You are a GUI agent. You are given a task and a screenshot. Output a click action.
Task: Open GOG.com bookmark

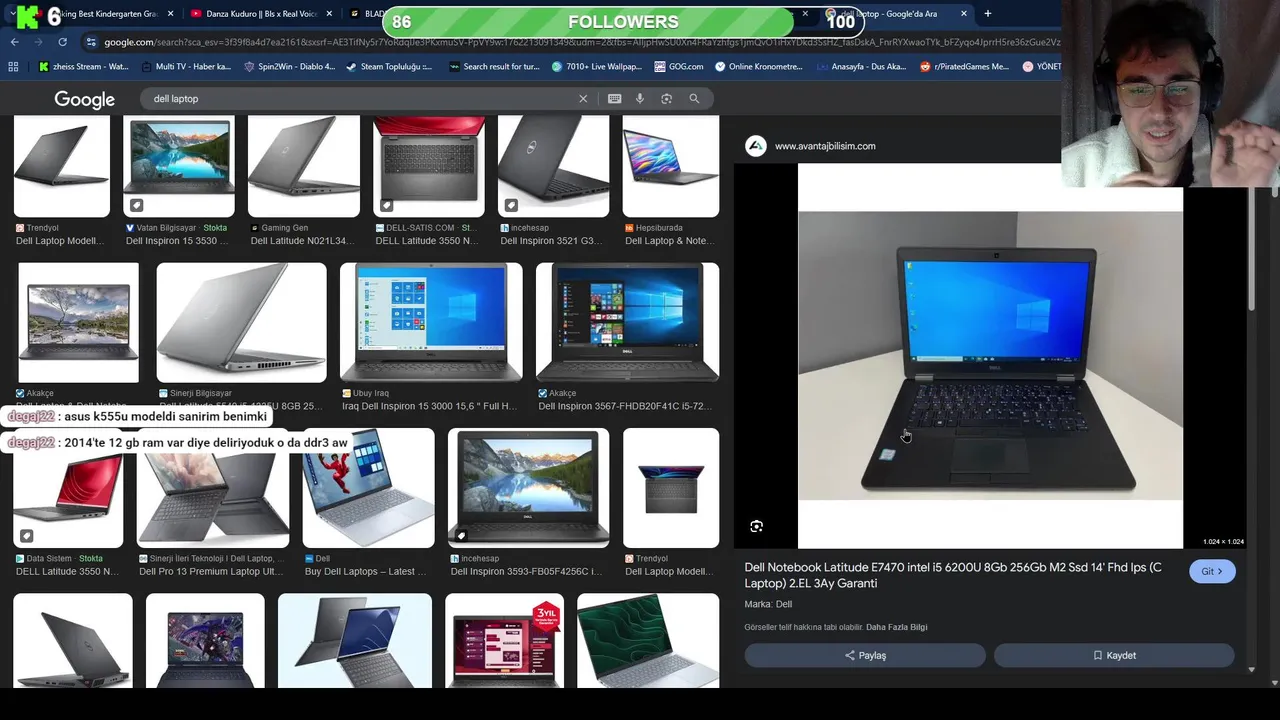point(679,67)
